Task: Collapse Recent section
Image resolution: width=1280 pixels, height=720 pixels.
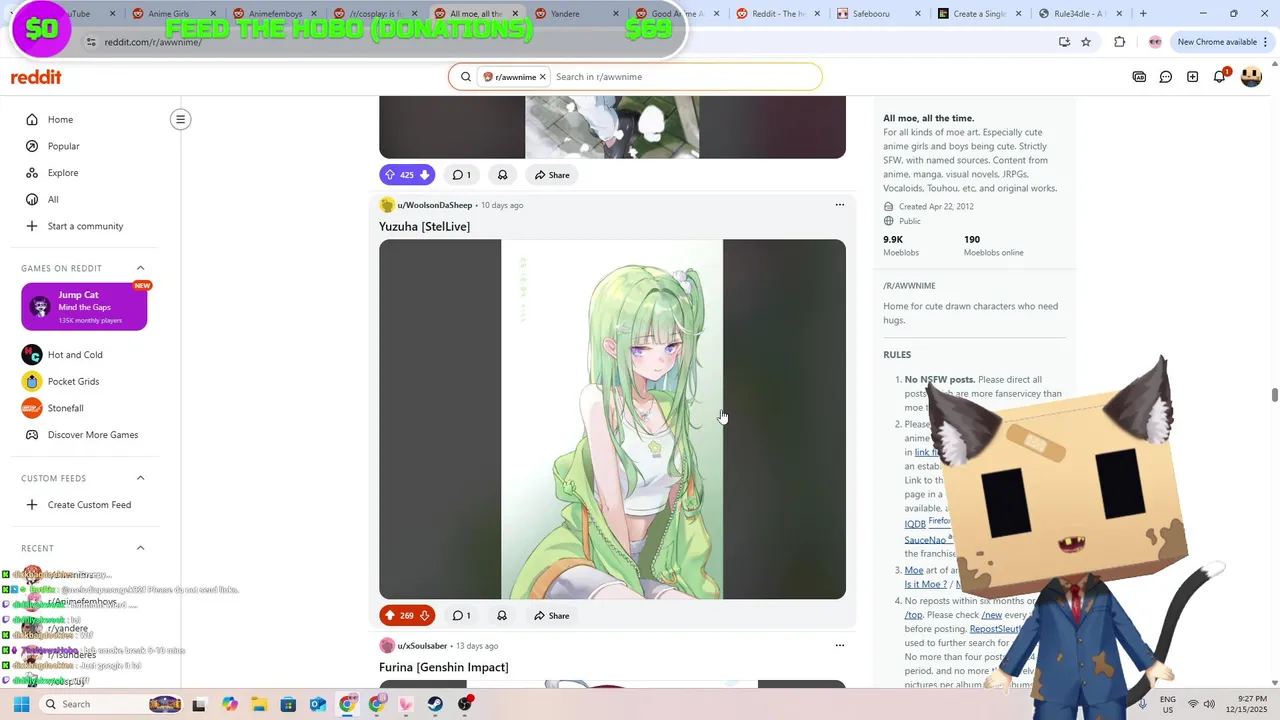Action: [x=140, y=548]
